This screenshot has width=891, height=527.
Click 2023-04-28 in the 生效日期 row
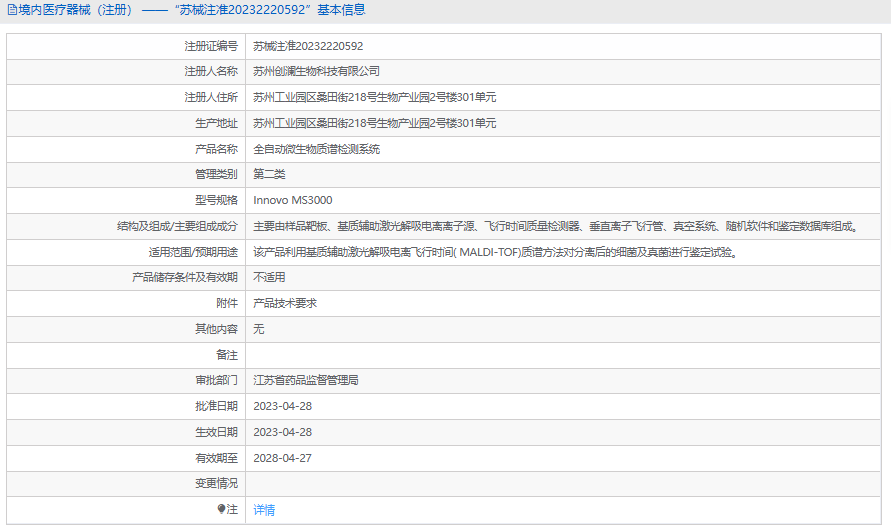pyautogui.click(x=282, y=432)
